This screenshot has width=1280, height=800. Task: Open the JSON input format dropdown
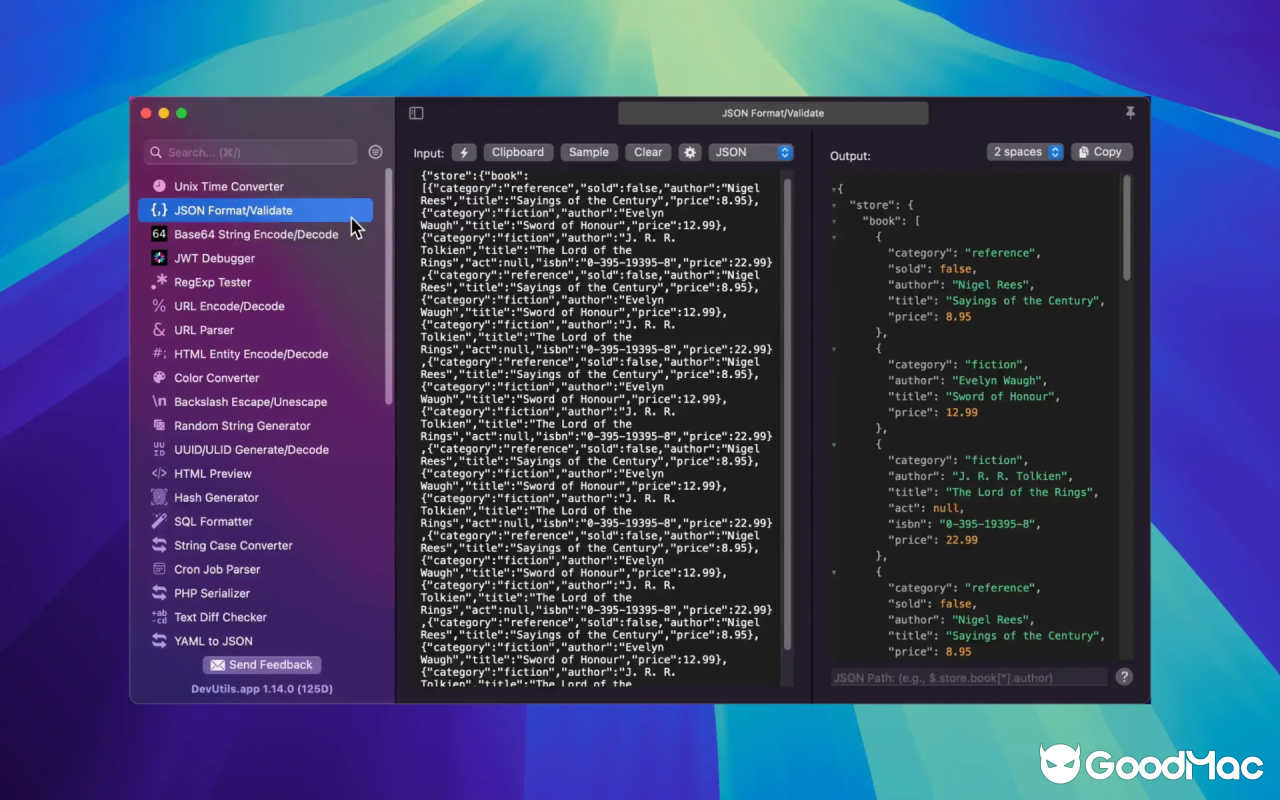pyautogui.click(x=751, y=152)
